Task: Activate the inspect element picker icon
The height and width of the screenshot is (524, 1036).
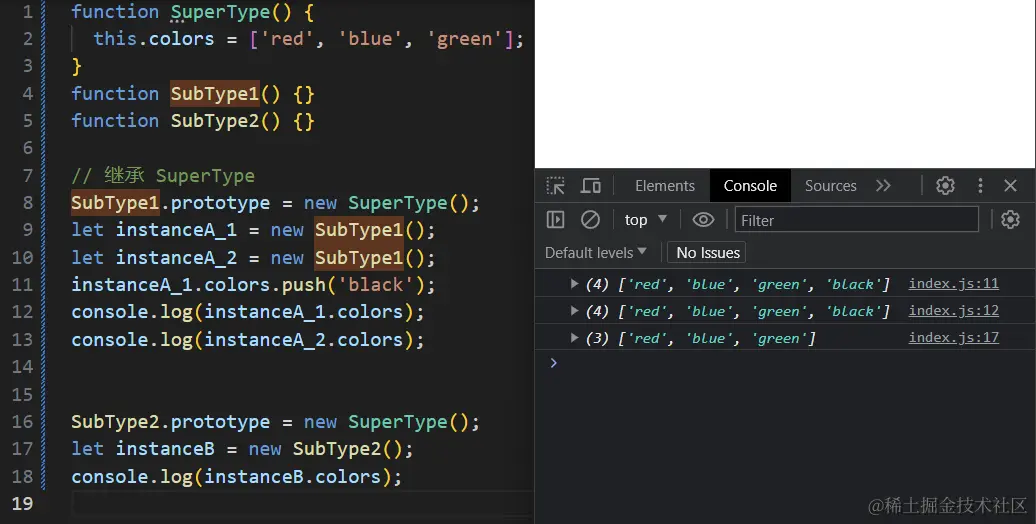Action: (556, 186)
